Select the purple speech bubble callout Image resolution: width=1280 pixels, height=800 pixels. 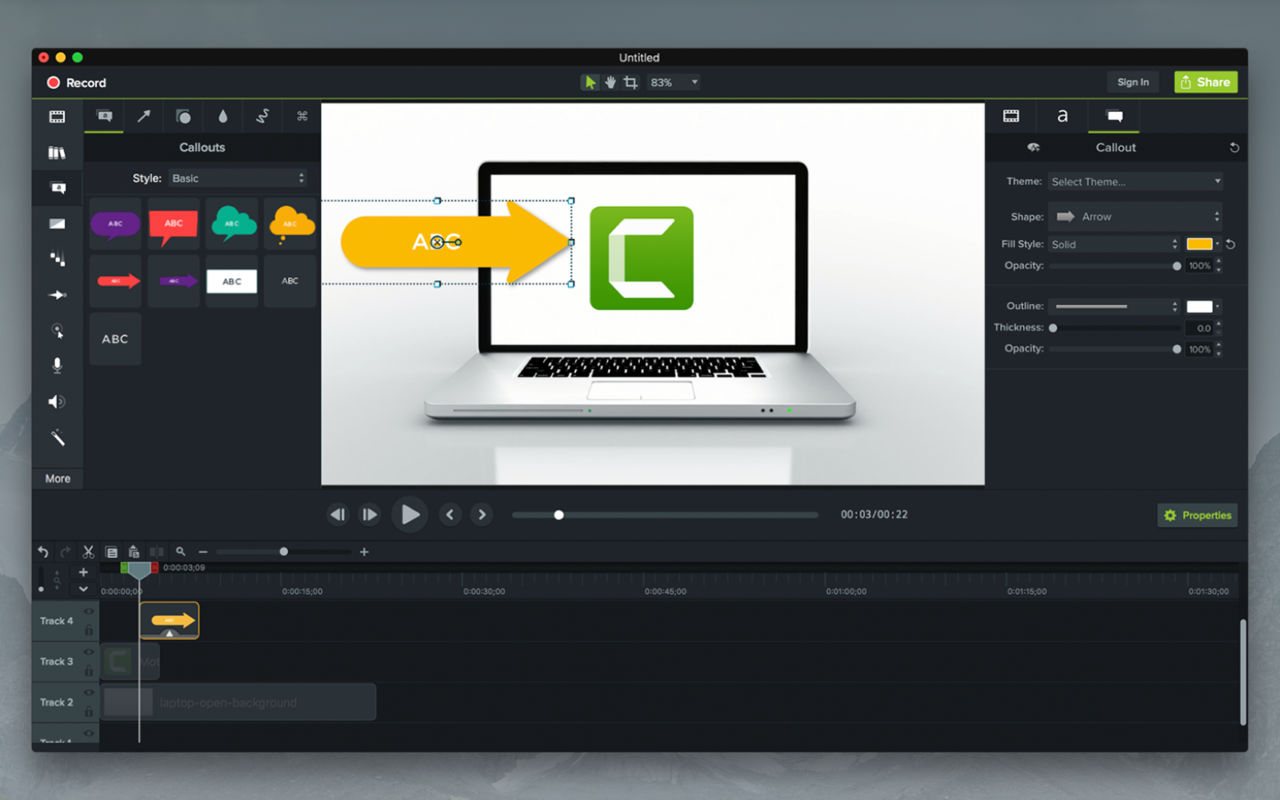tap(115, 223)
